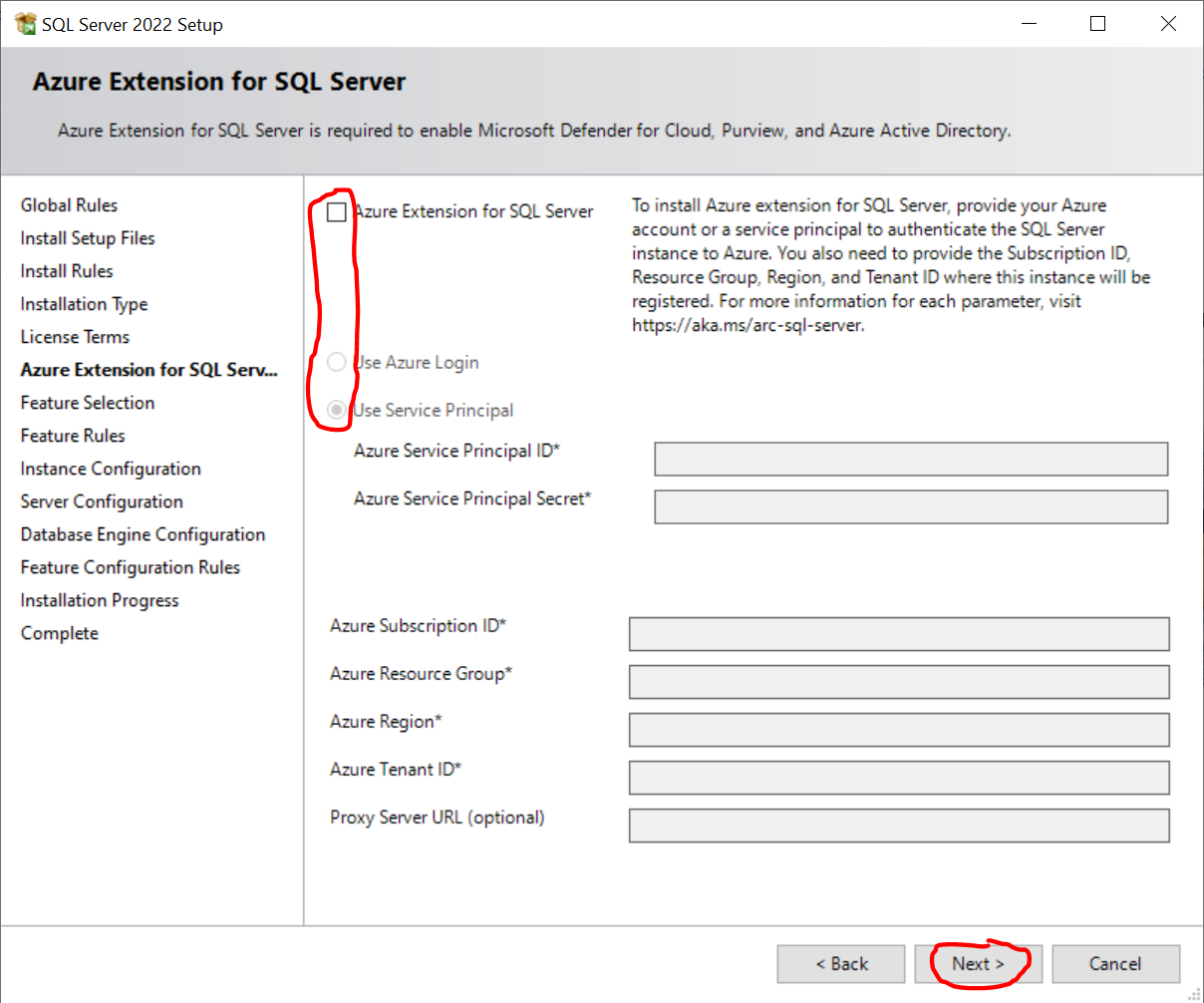This screenshot has height=1003, width=1204.
Task: Go Back to the previous page
Action: tap(841, 964)
